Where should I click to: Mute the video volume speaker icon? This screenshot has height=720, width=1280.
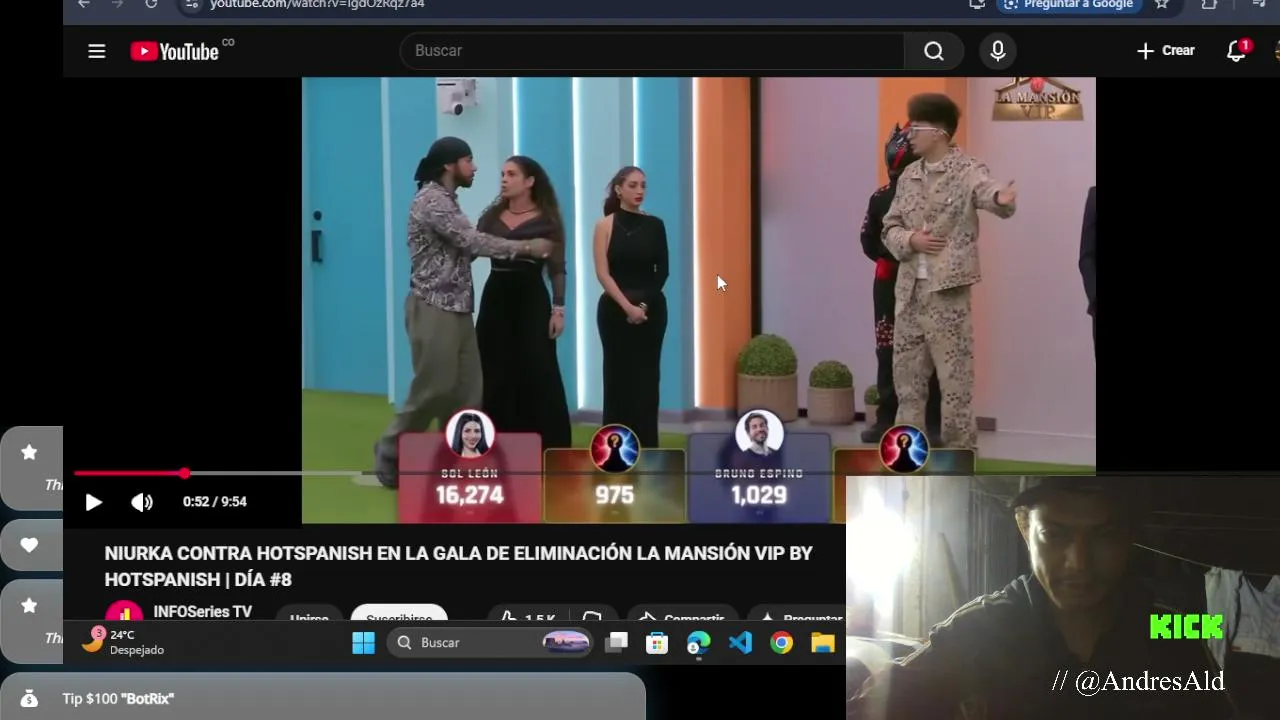click(142, 502)
